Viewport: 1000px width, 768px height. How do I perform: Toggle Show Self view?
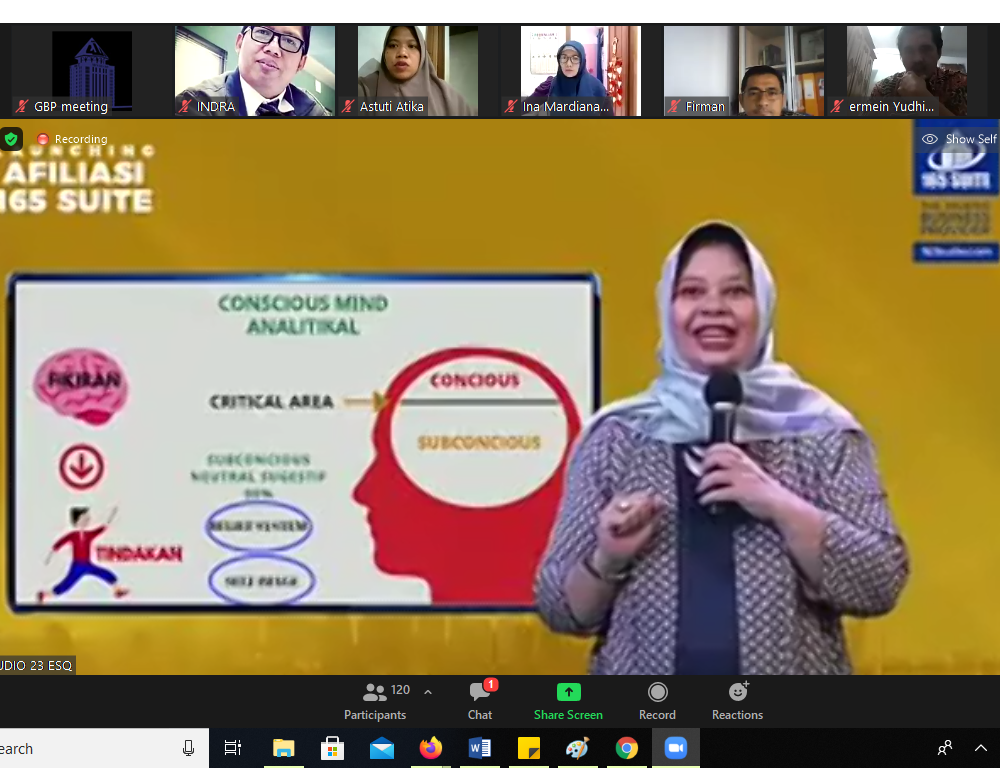[958, 139]
